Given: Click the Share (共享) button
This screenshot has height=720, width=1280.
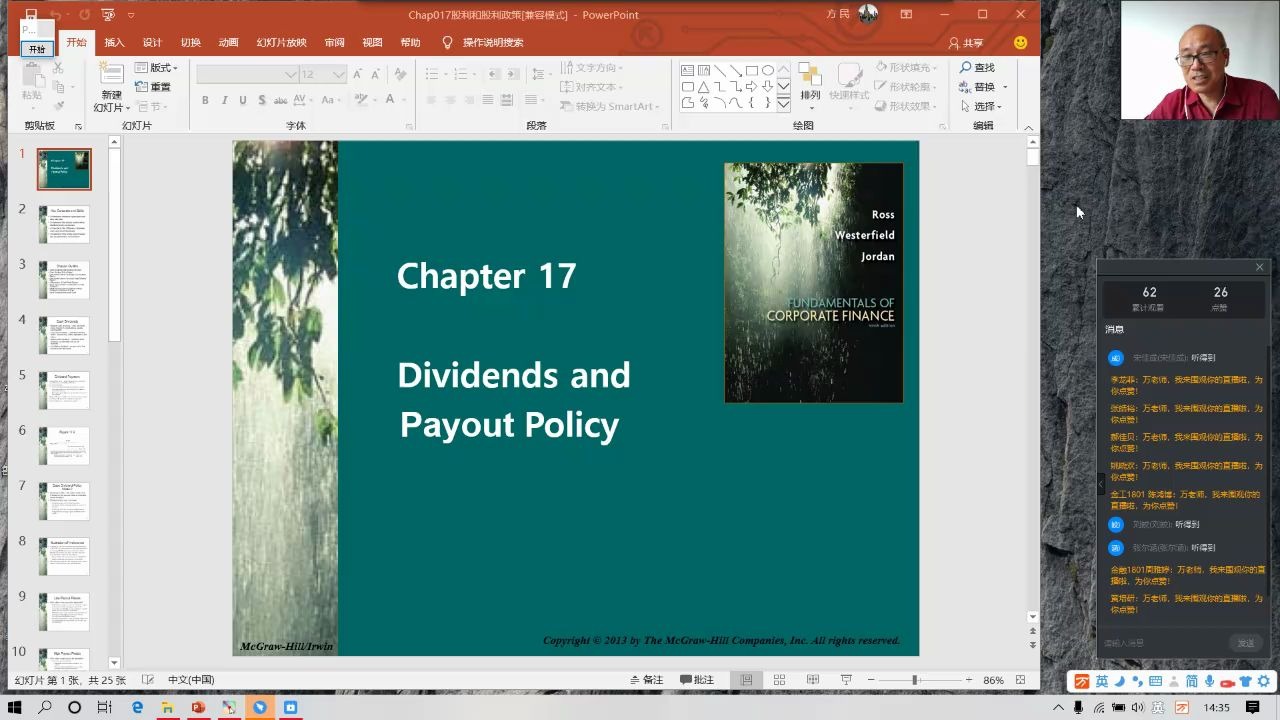Looking at the screenshot, I should [x=966, y=43].
